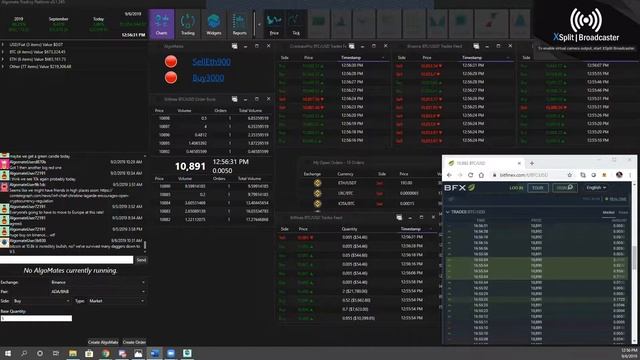Open the Charts ribbon tab

coord(161,24)
